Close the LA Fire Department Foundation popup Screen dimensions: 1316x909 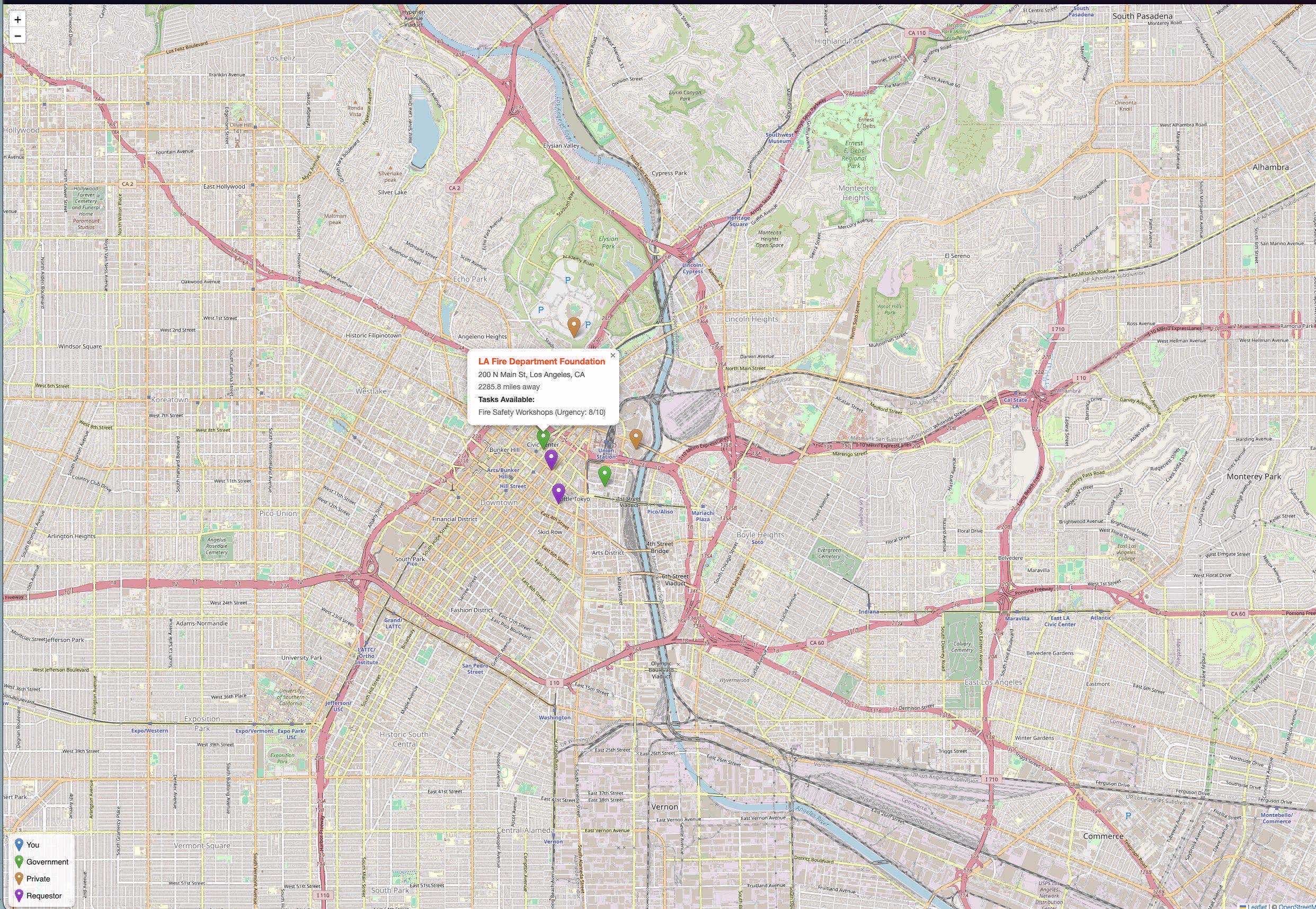click(x=613, y=355)
